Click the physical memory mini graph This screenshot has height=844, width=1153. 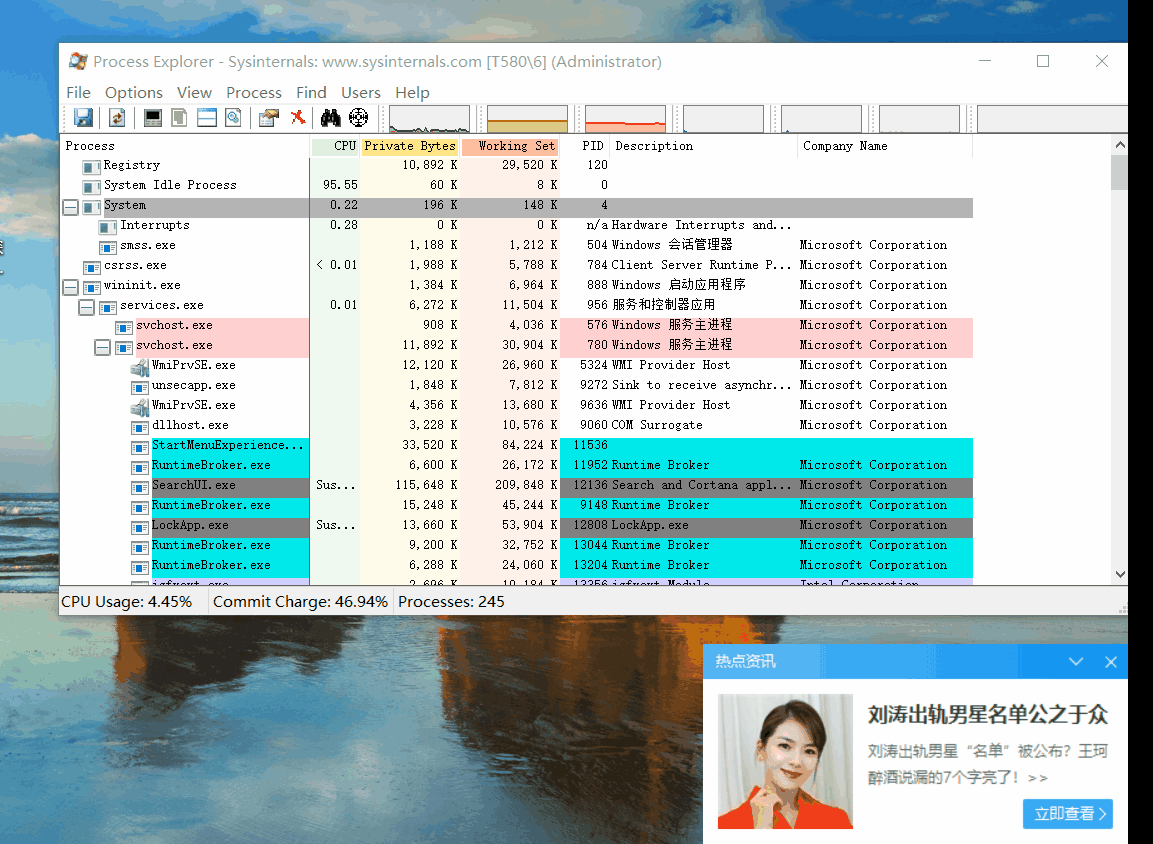tap(625, 118)
